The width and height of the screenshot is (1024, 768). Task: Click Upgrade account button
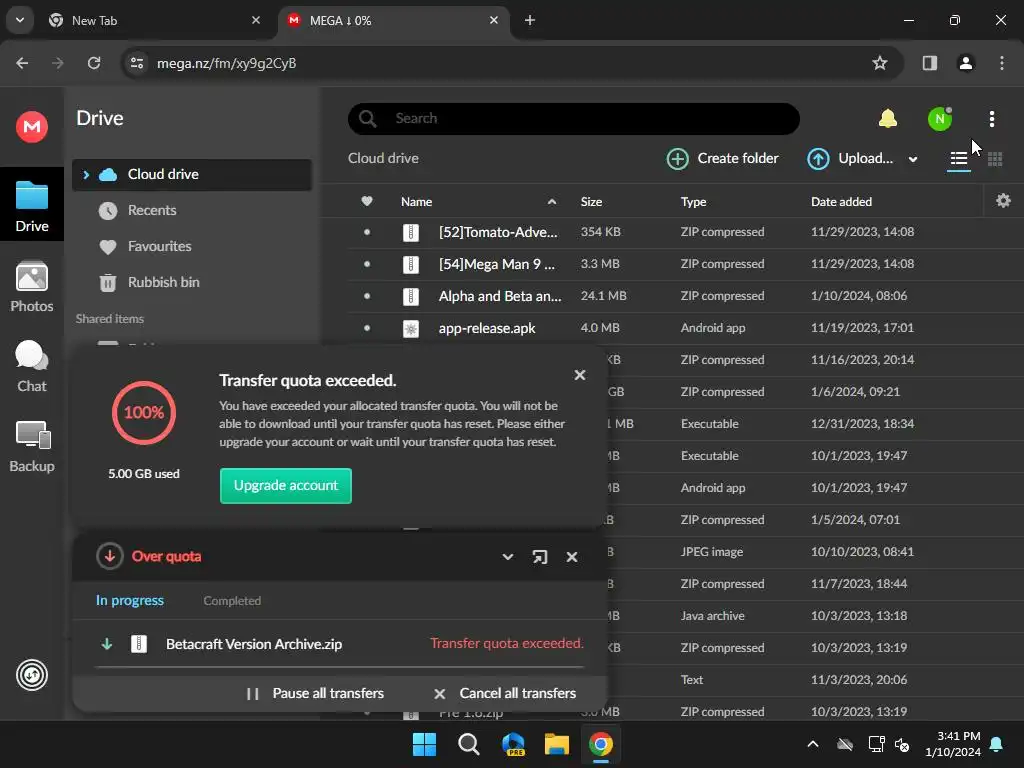click(x=285, y=486)
